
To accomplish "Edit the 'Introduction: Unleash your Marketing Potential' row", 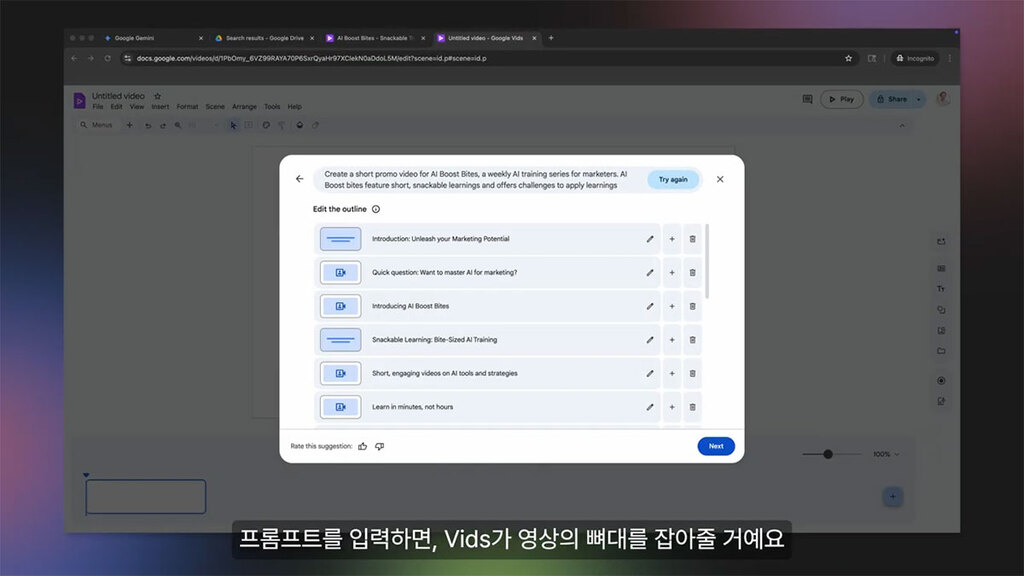I will click(650, 239).
